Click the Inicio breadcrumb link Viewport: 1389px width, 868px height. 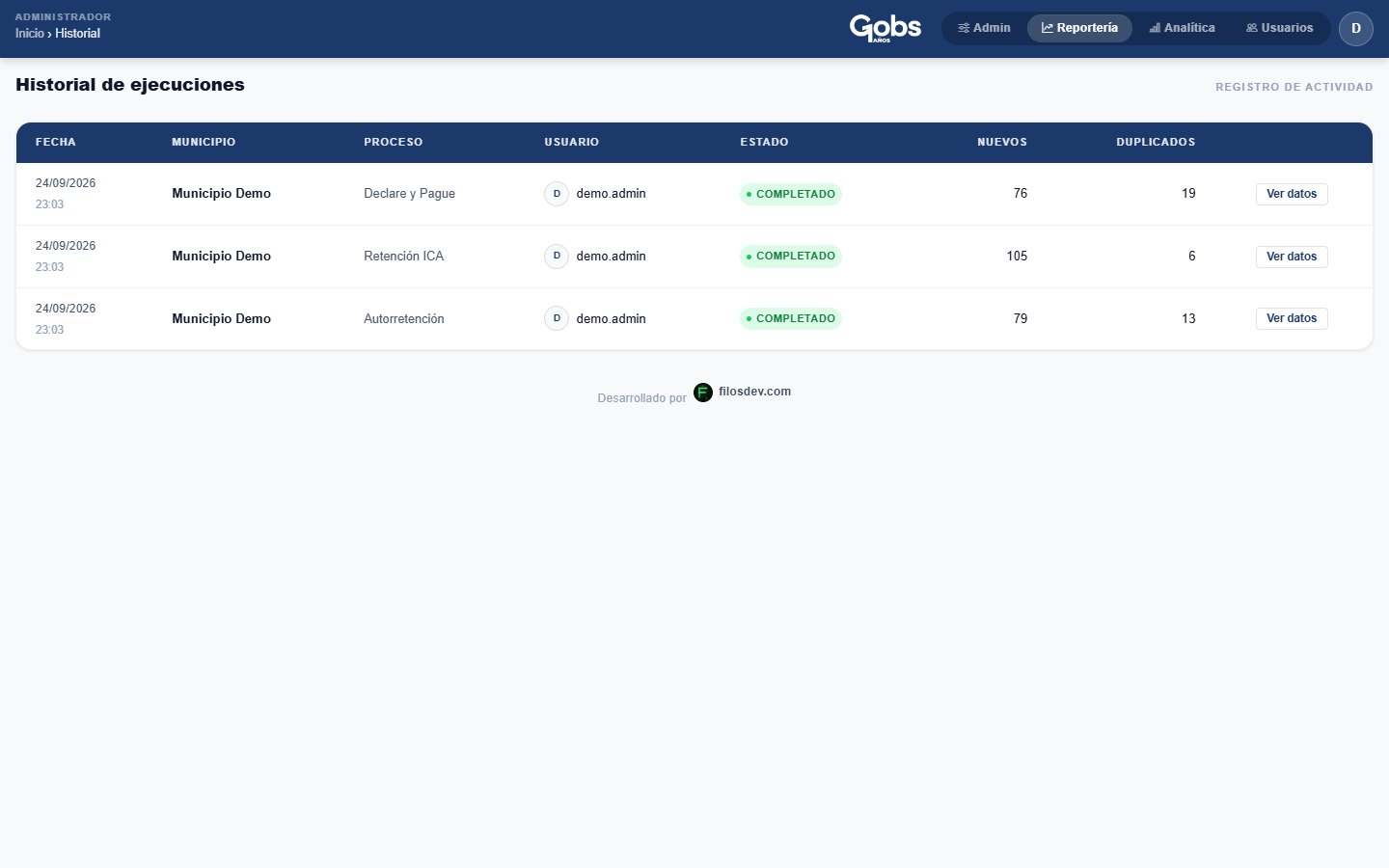click(x=29, y=34)
